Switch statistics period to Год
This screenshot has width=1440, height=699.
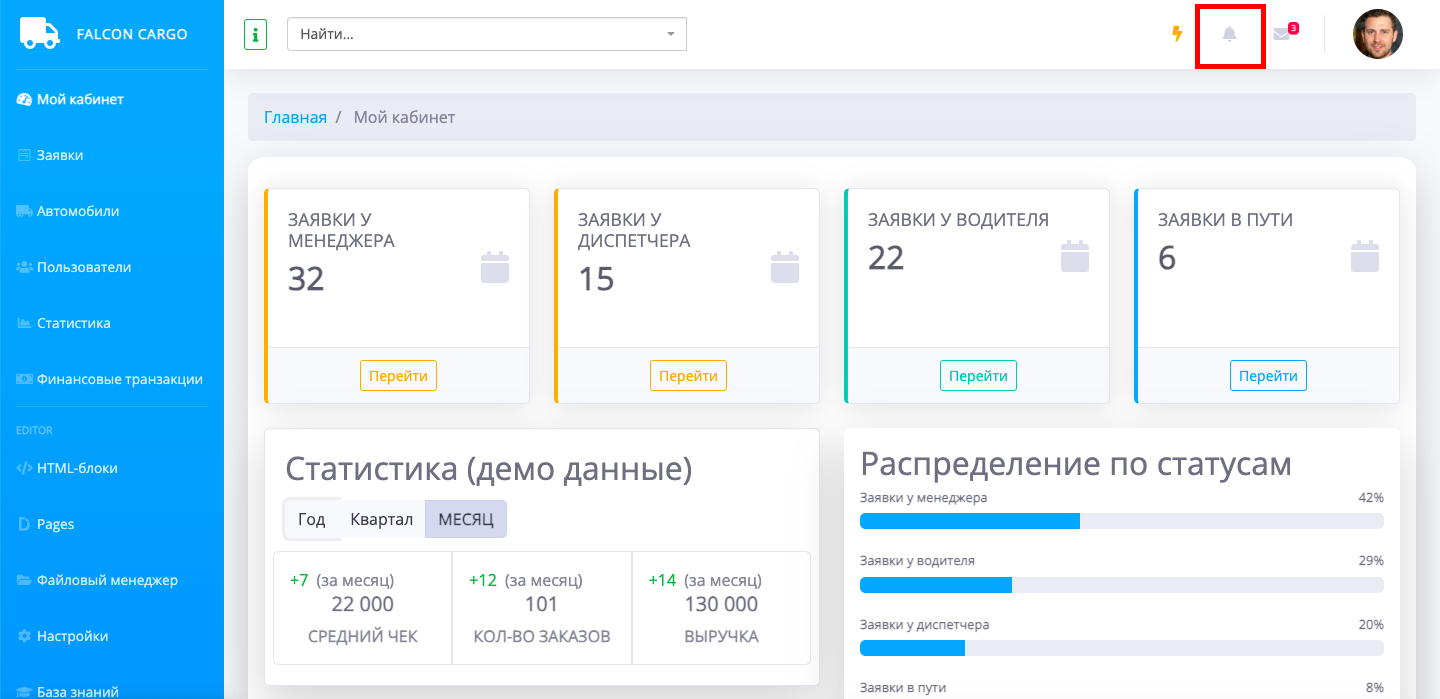coord(312,520)
